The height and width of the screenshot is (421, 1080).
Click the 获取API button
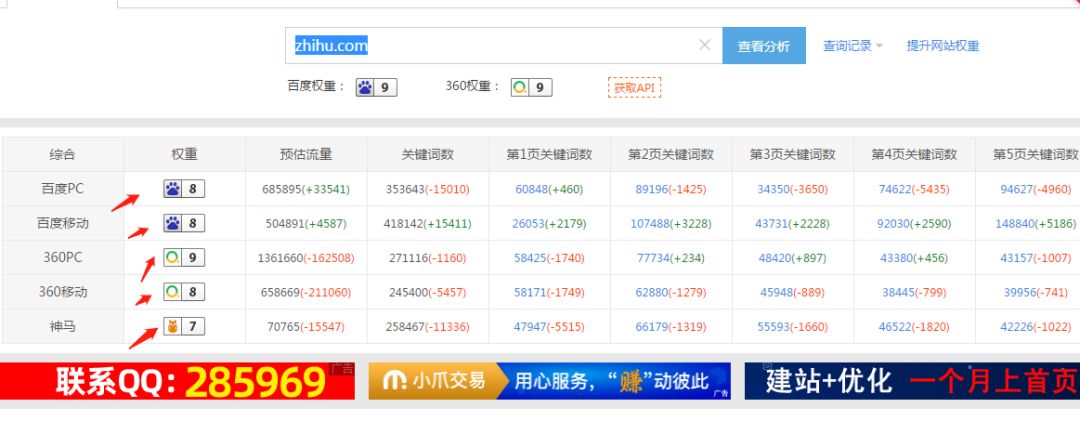pos(634,88)
